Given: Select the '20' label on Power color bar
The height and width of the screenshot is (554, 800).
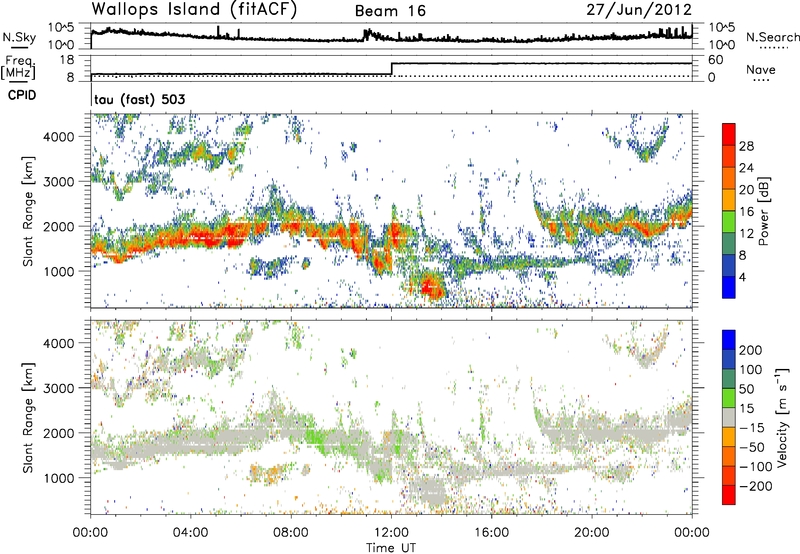Looking at the screenshot, I should 746,190.
